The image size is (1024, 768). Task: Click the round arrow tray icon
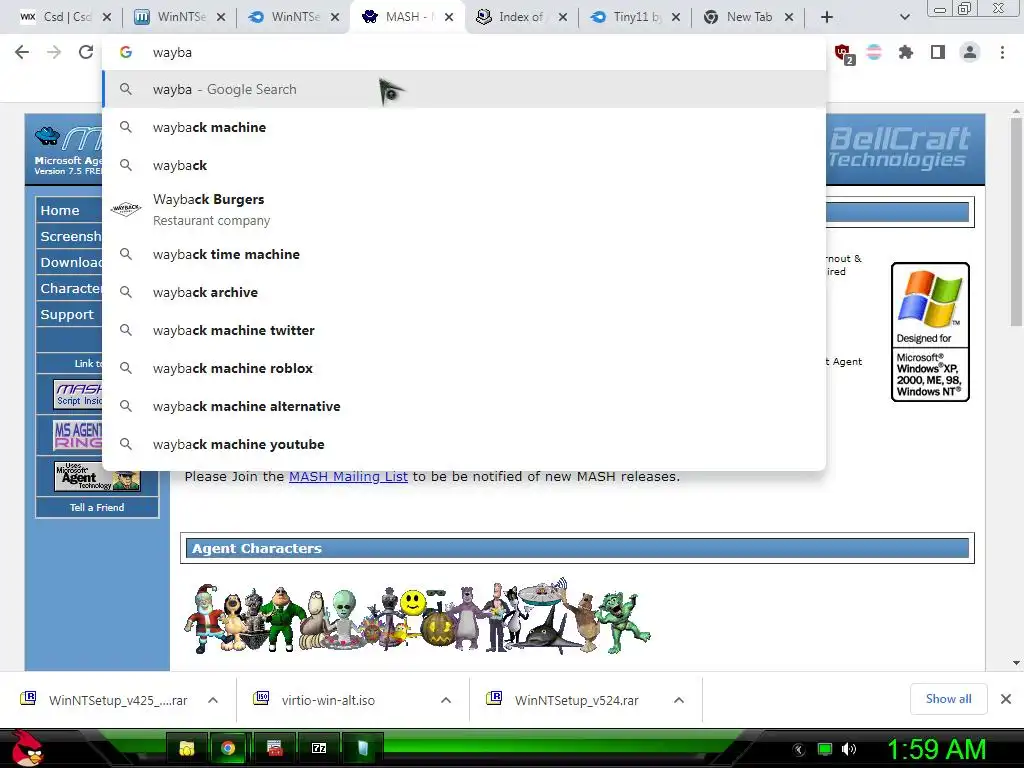(799, 750)
